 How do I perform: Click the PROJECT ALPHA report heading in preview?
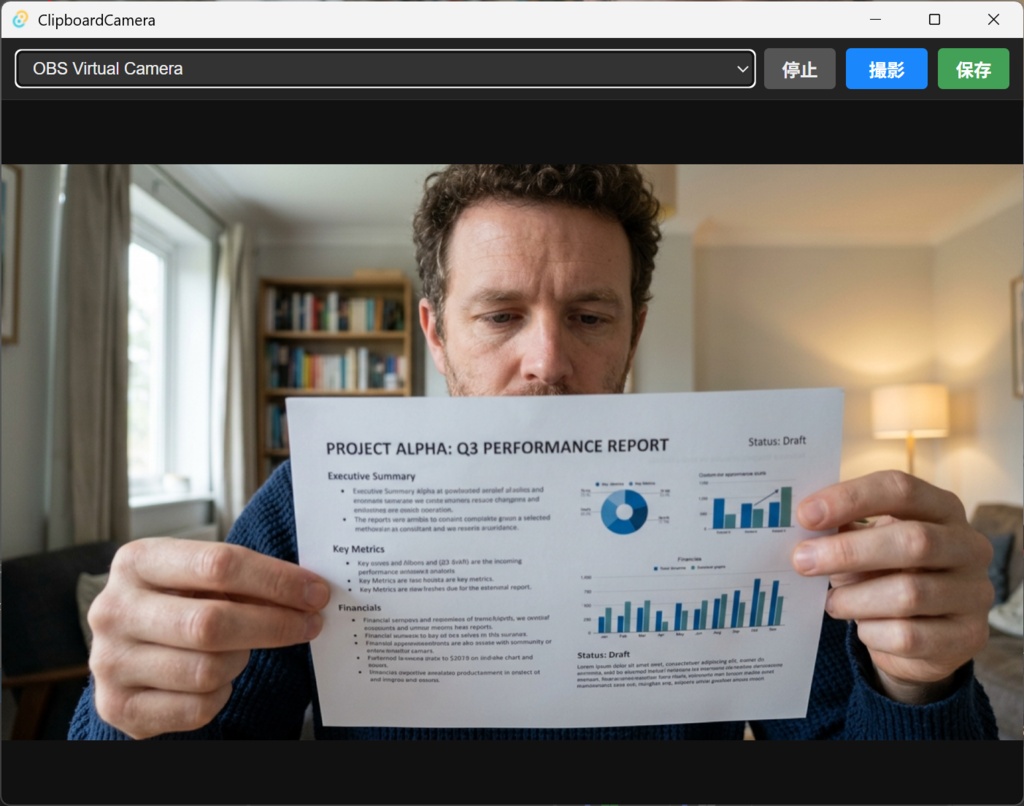497,447
